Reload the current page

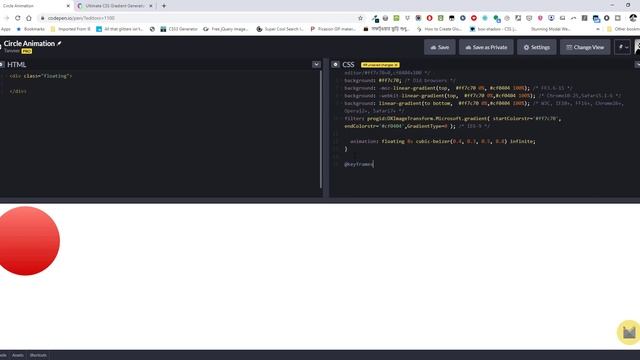click(18, 18)
